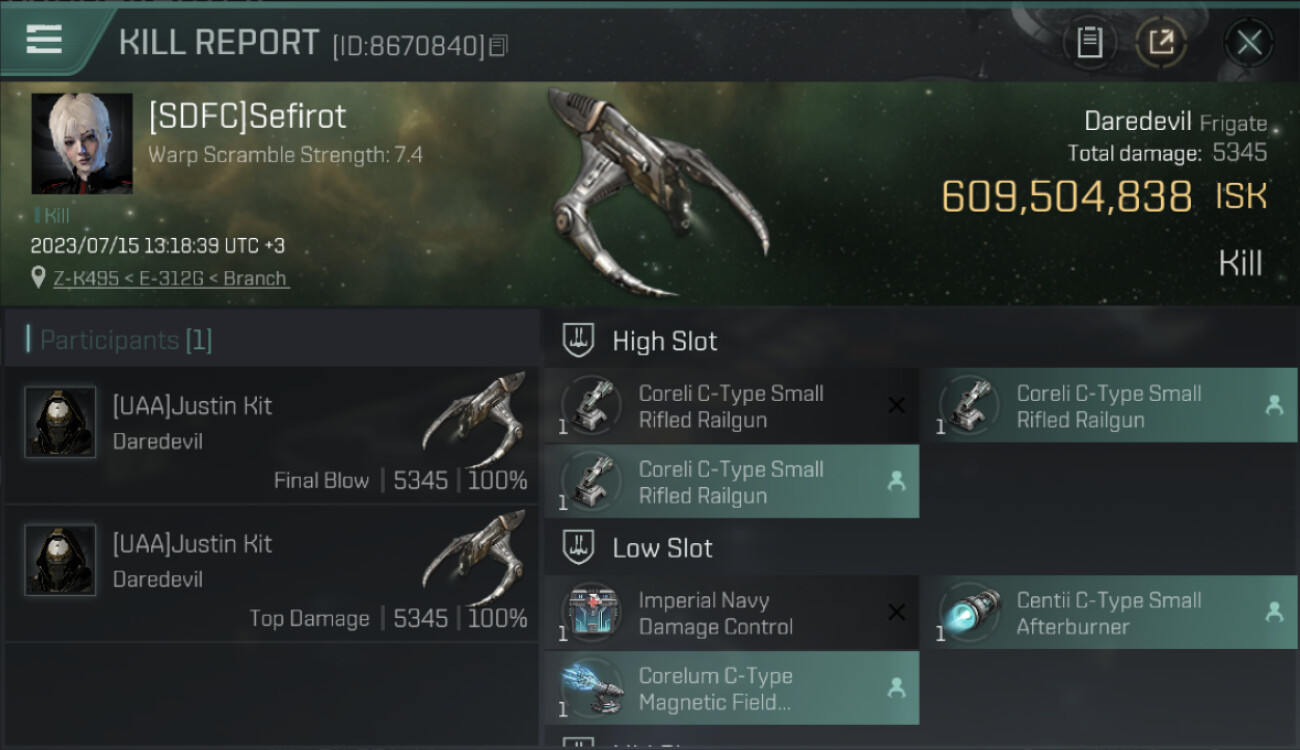The width and height of the screenshot is (1300, 750).
Task: Click the Participants [1] header
Action: (x=126, y=340)
